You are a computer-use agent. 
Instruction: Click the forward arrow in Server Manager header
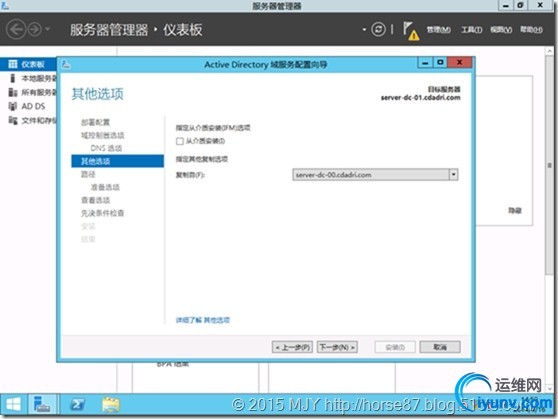click(35, 30)
